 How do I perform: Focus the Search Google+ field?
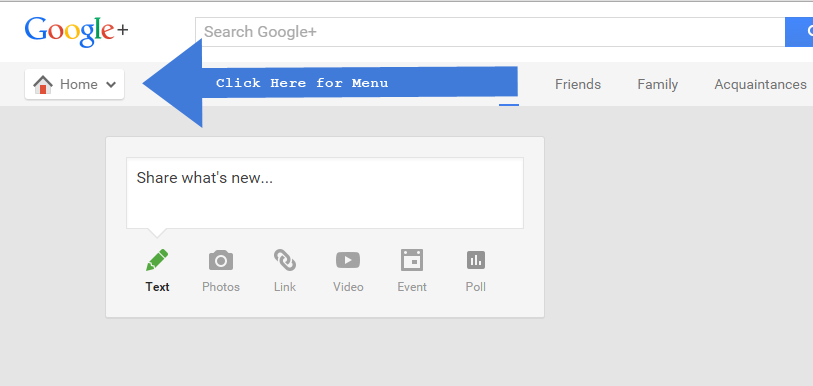tap(490, 32)
